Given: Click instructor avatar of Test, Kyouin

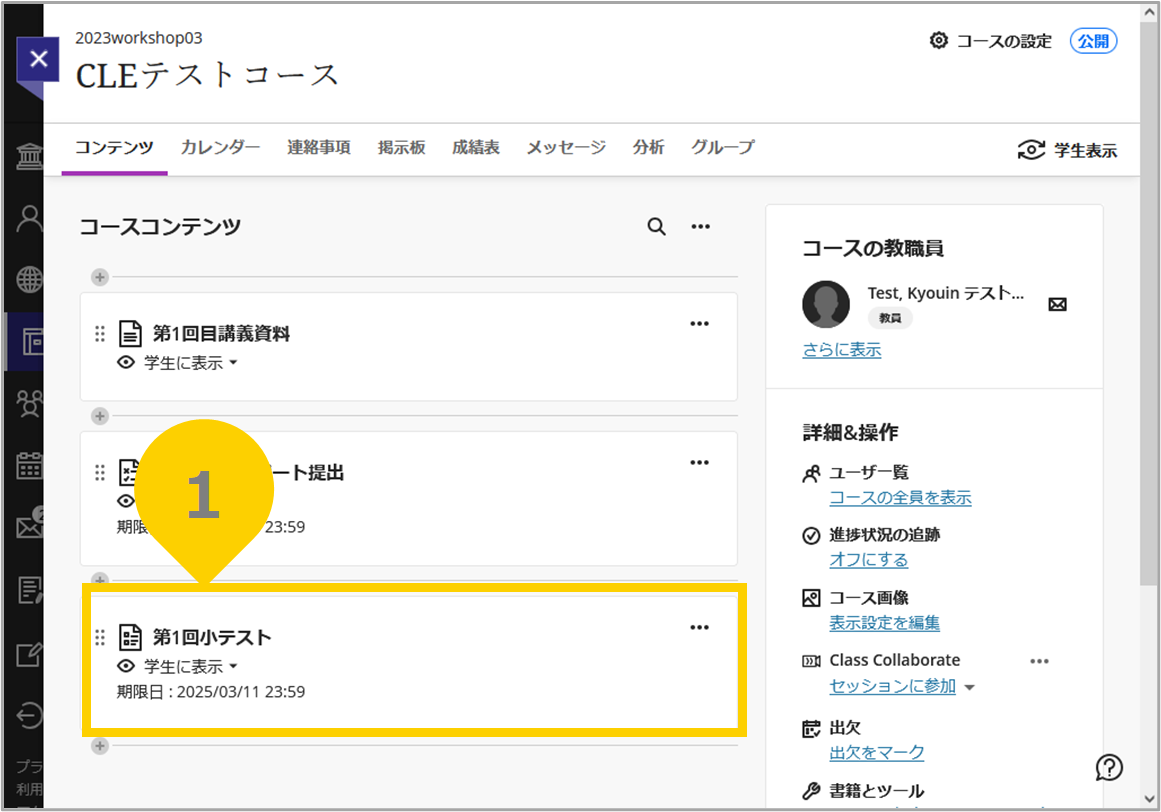Looking at the screenshot, I should coord(826,304).
